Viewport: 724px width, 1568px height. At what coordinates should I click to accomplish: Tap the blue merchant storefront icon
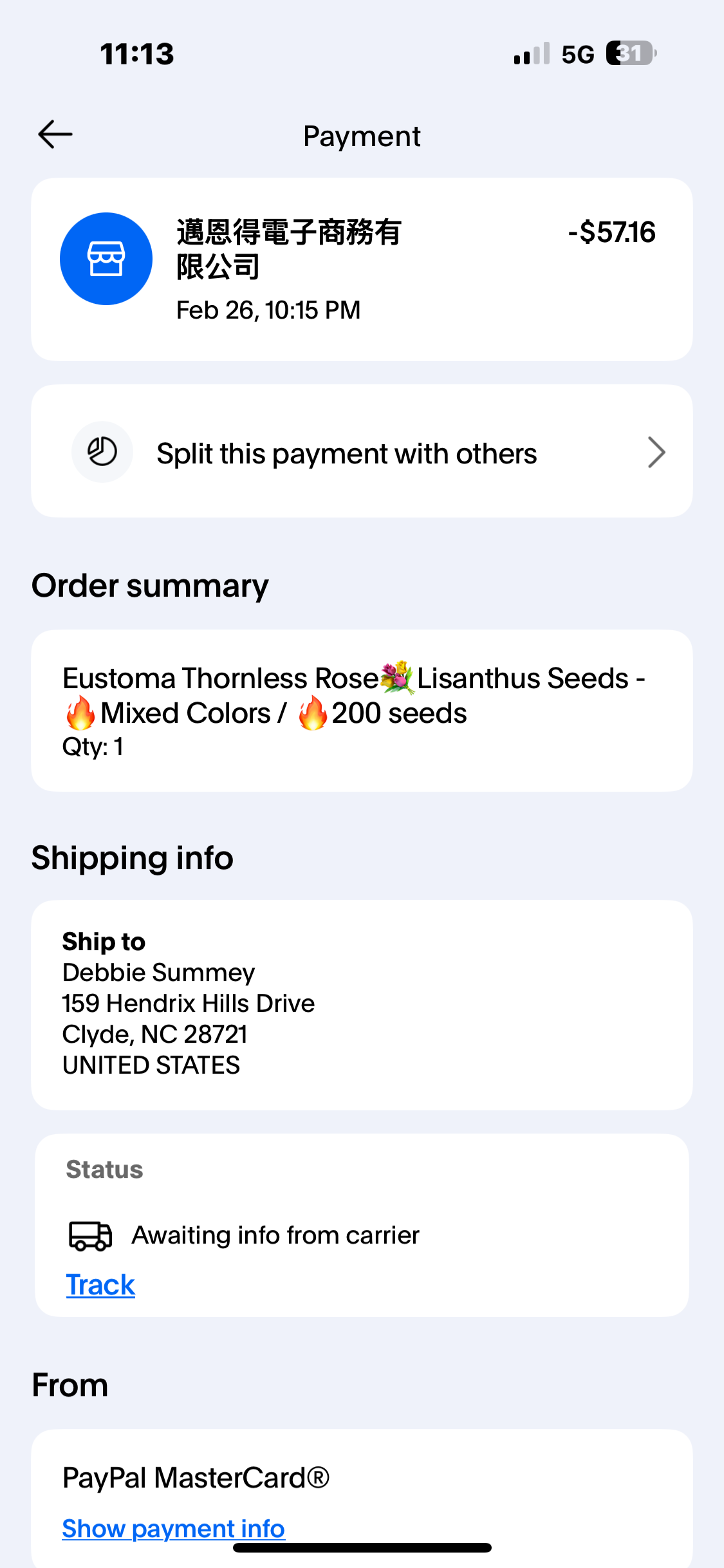106,259
